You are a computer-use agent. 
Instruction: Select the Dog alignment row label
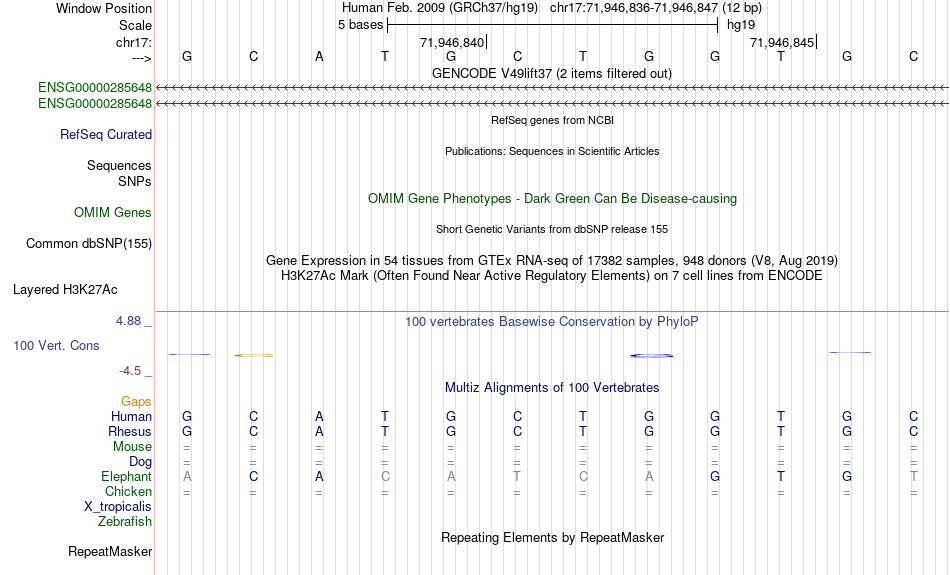click(141, 462)
